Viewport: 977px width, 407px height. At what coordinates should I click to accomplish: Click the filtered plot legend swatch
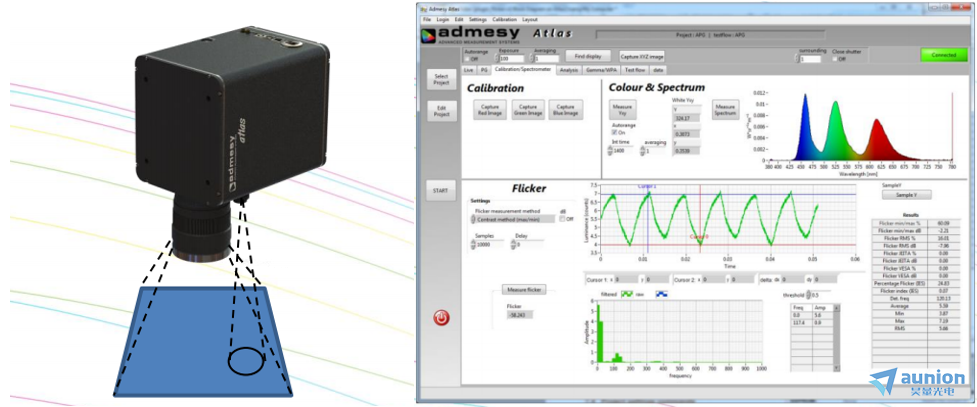[627, 294]
